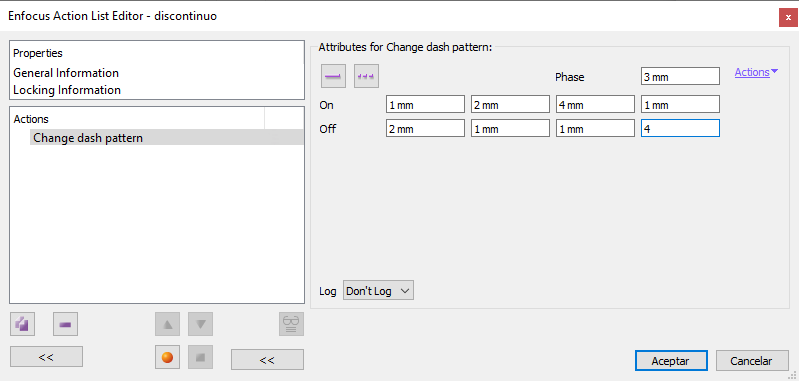Move the action up with the up arrow
This screenshot has height=381, width=799.
[167, 324]
